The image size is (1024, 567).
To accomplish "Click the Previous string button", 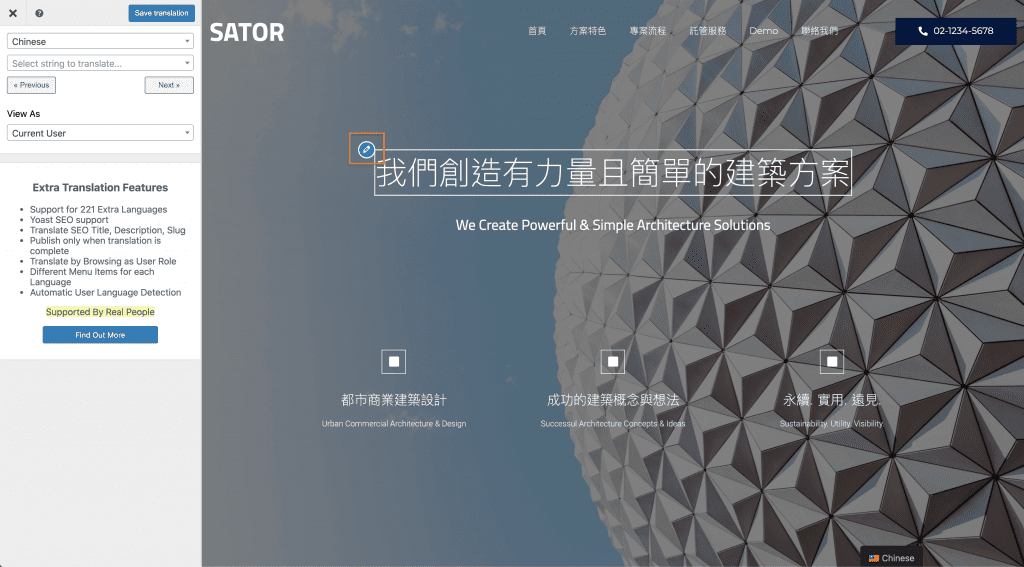I will 32,85.
